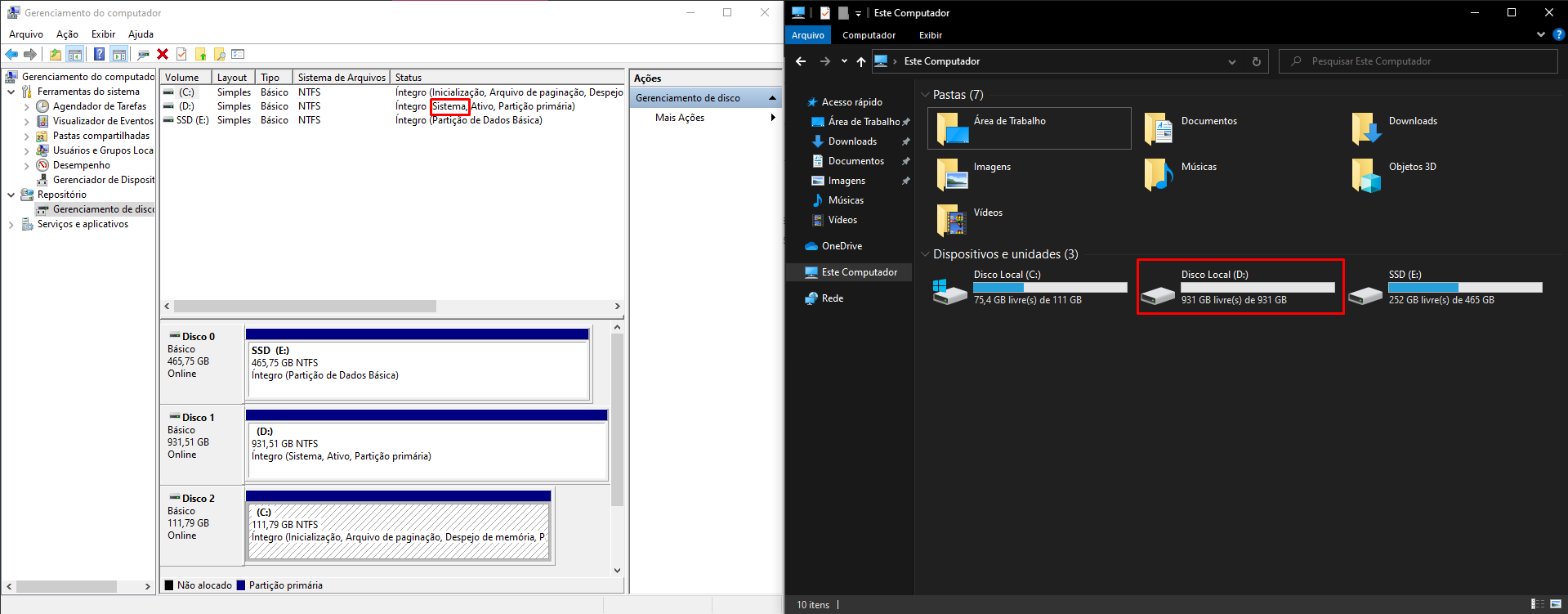Sort by Sistema de Arquivos column header
The height and width of the screenshot is (614, 1568).
click(x=342, y=78)
